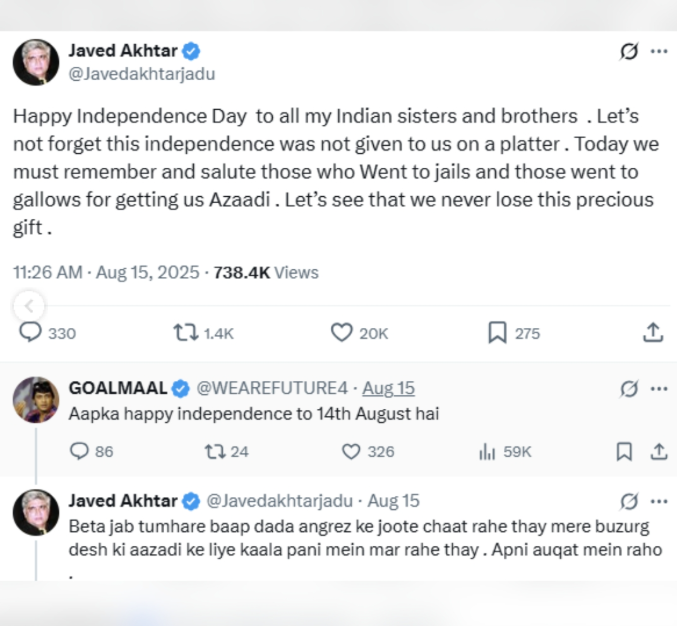Like GOALMAAL's reply
The height and width of the screenshot is (626, 677).
[351, 452]
